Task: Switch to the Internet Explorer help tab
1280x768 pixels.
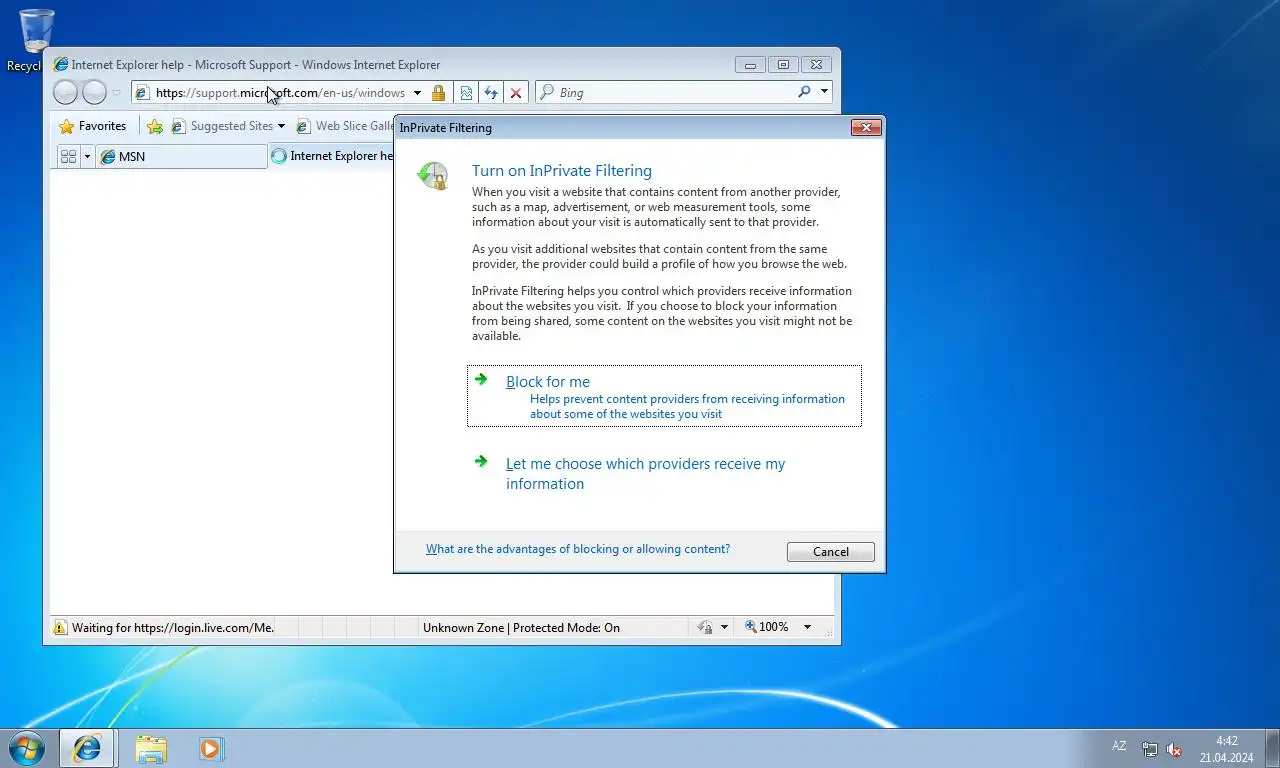Action: 331,156
